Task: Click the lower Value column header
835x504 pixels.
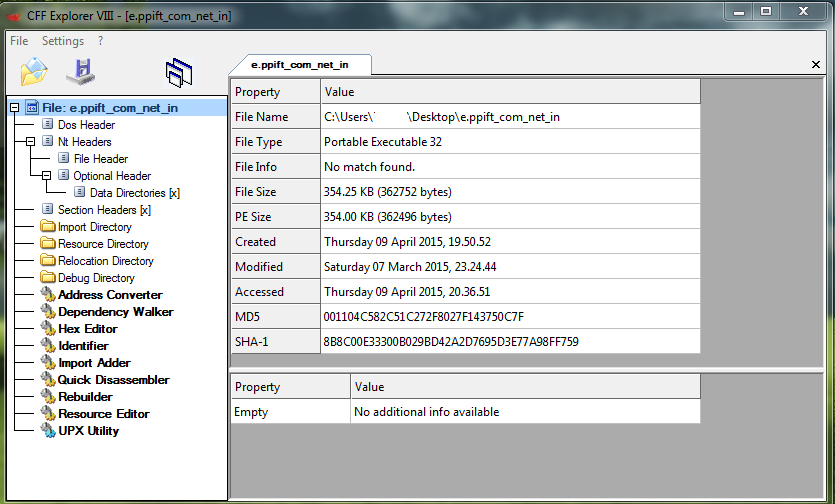Action: [526, 387]
